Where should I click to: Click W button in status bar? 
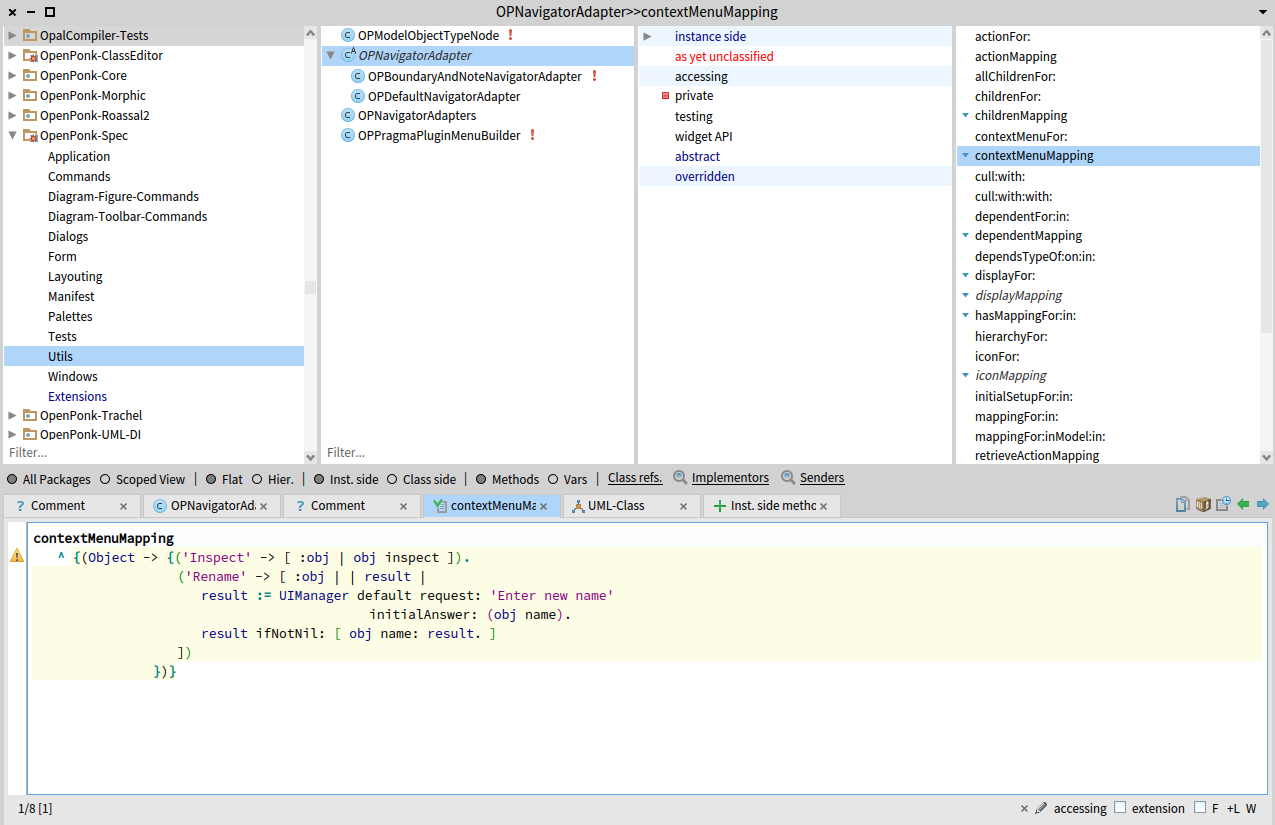point(1251,808)
